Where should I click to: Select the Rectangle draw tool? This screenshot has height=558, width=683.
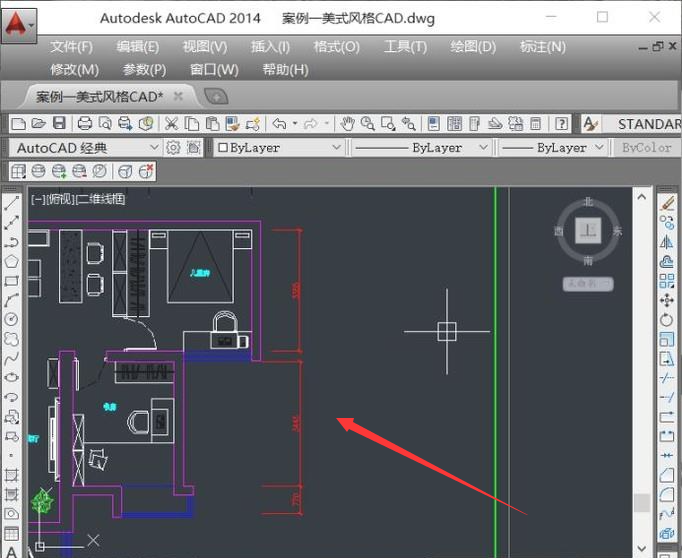11,281
